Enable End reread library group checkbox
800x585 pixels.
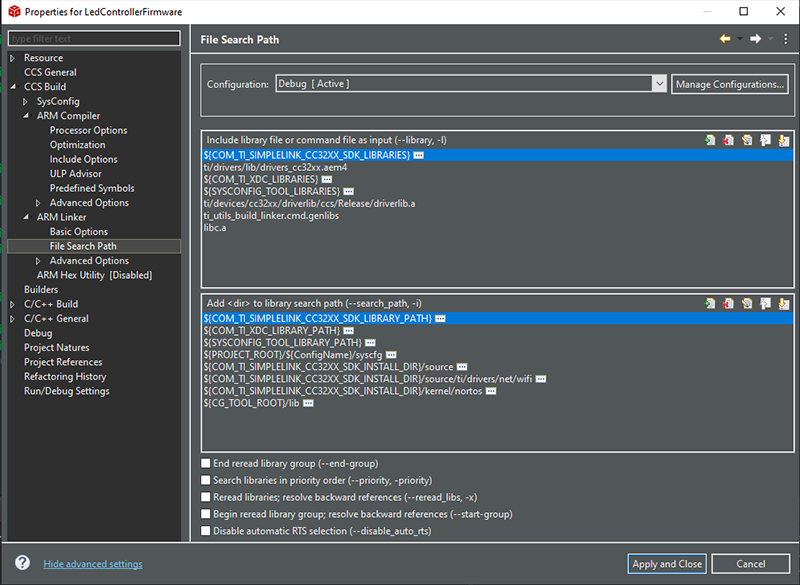tap(206, 464)
